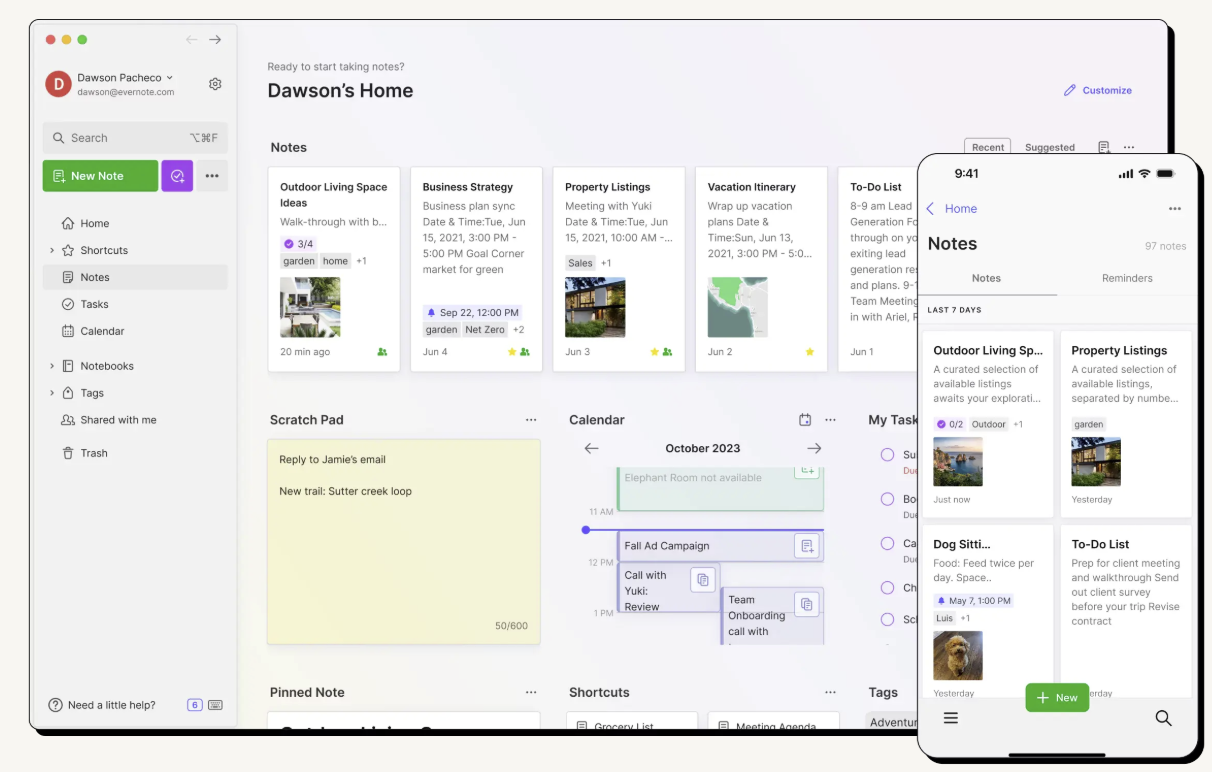
Task: Select the Suggested tab in Notes
Action: pyautogui.click(x=1050, y=147)
